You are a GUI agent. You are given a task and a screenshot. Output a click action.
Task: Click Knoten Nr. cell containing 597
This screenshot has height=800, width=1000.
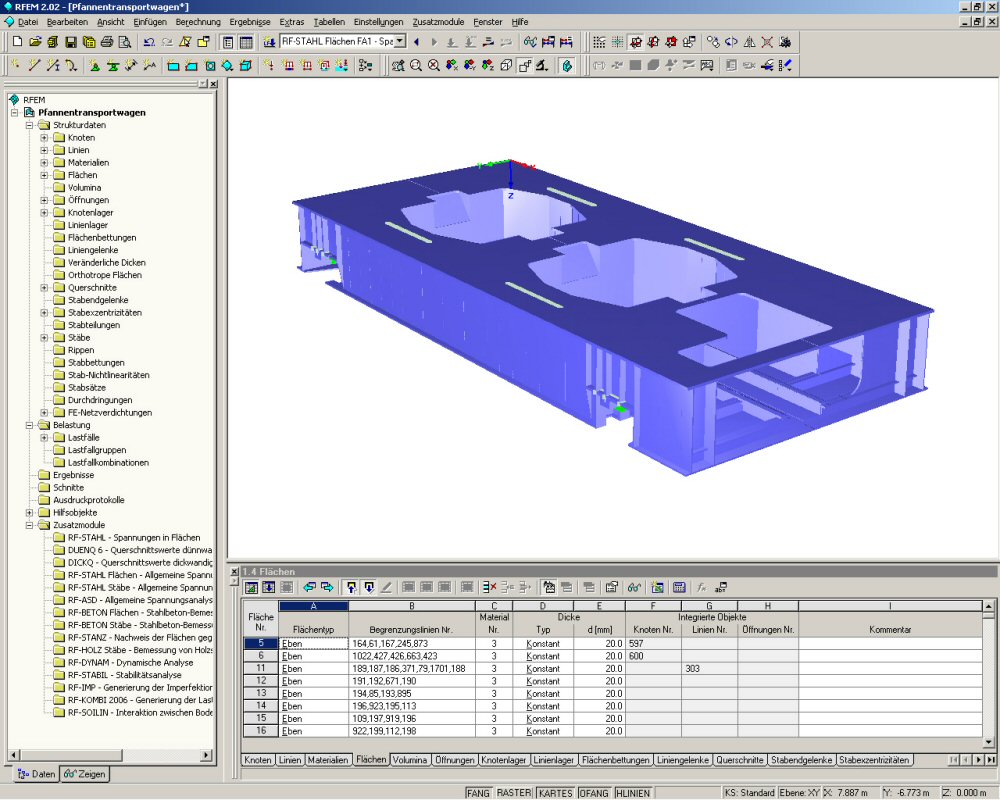point(653,644)
